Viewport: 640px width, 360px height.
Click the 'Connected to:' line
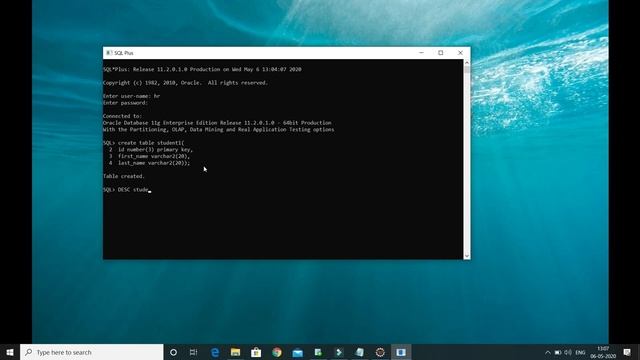[122, 116]
